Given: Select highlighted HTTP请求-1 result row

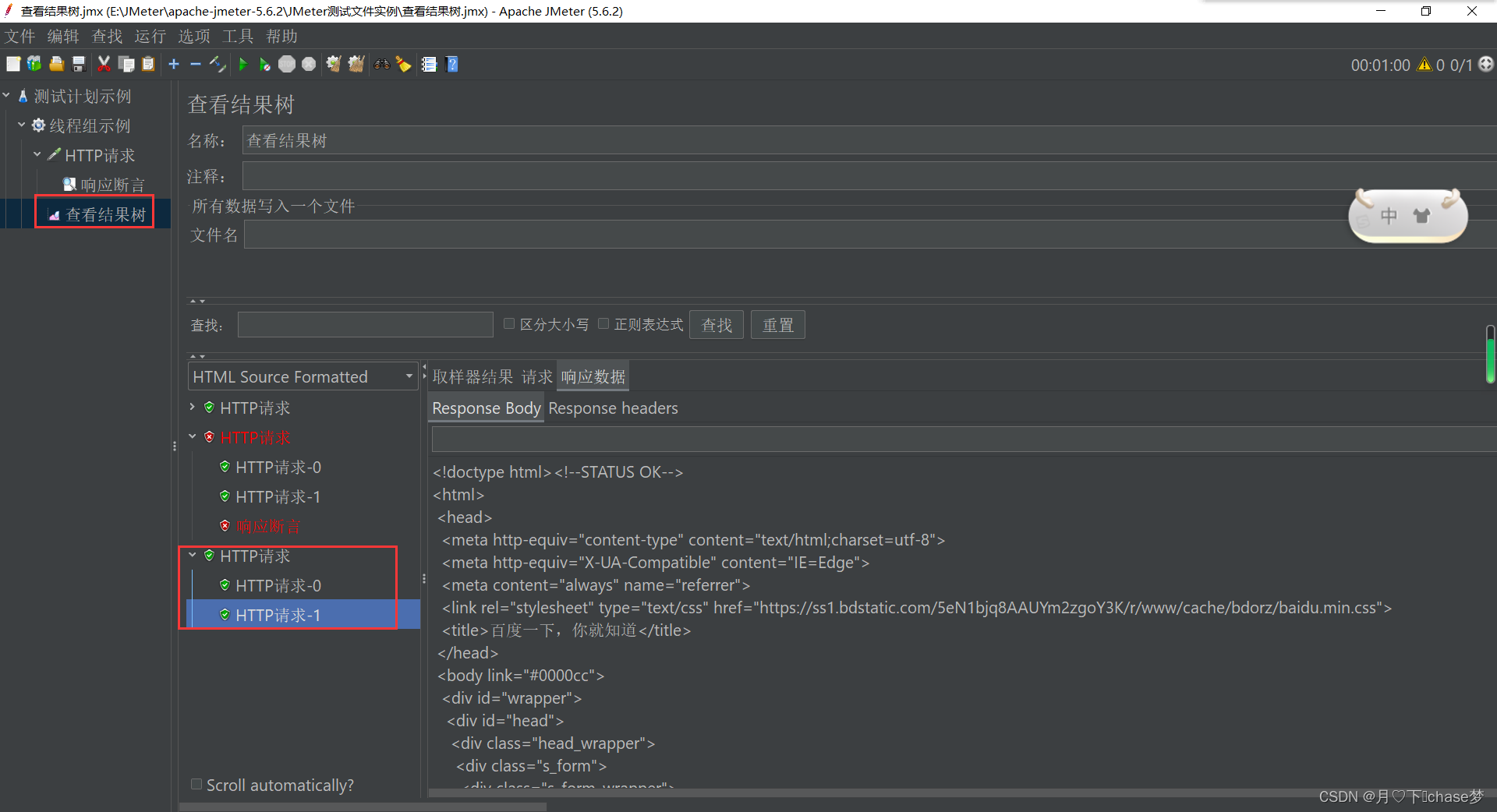Looking at the screenshot, I should coord(303,615).
